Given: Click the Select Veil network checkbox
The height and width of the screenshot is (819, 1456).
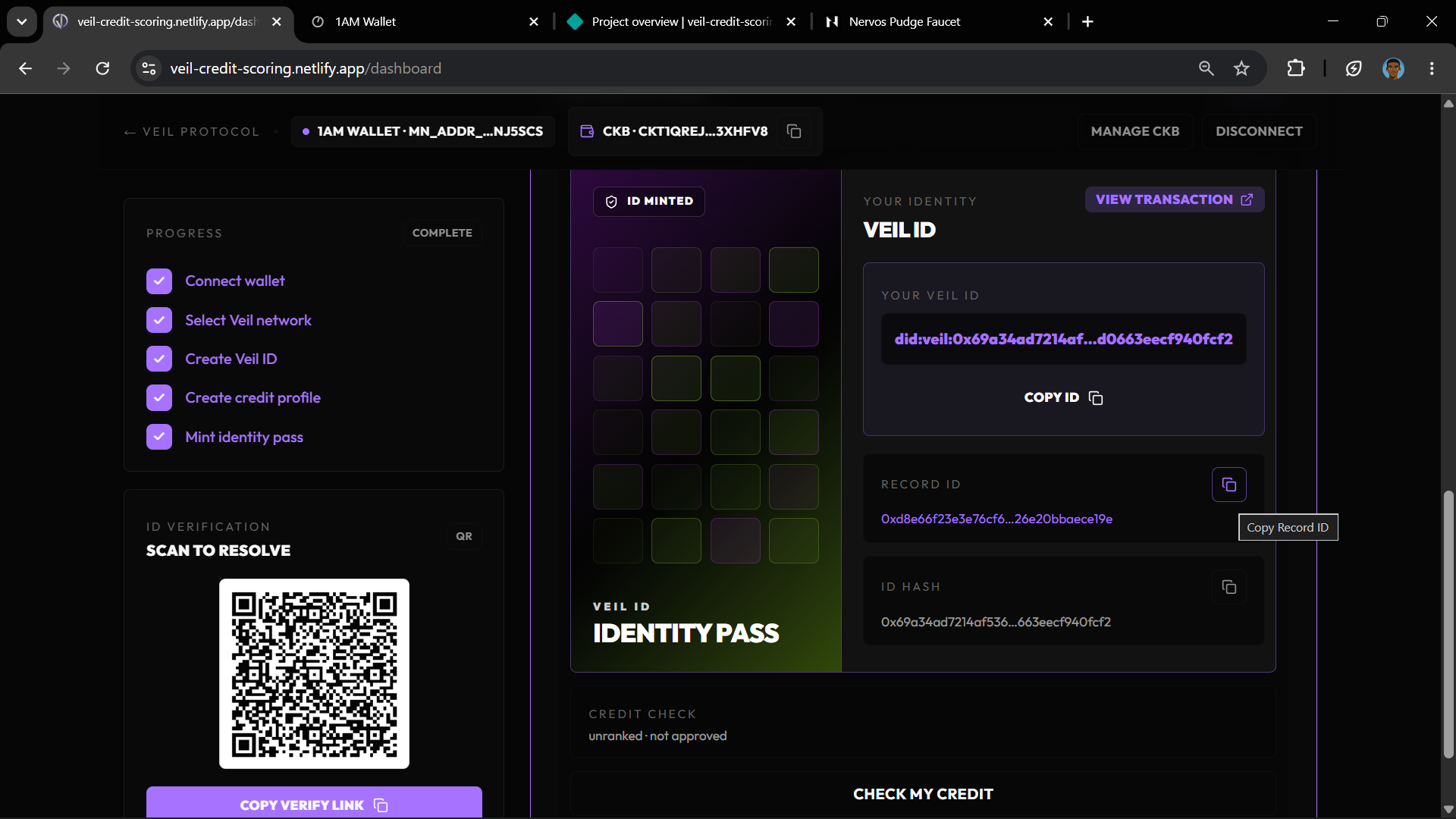Looking at the screenshot, I should coord(159,320).
